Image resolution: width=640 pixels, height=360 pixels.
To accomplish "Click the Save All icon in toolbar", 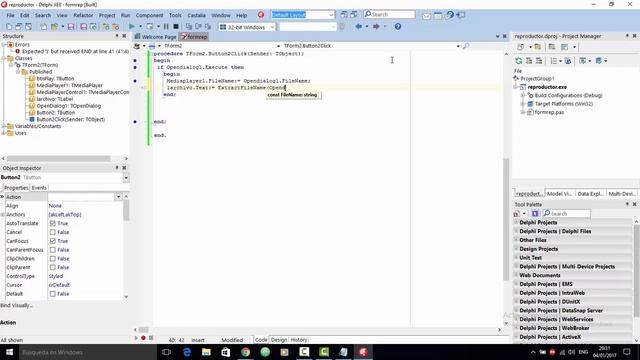I will [x=83, y=27].
